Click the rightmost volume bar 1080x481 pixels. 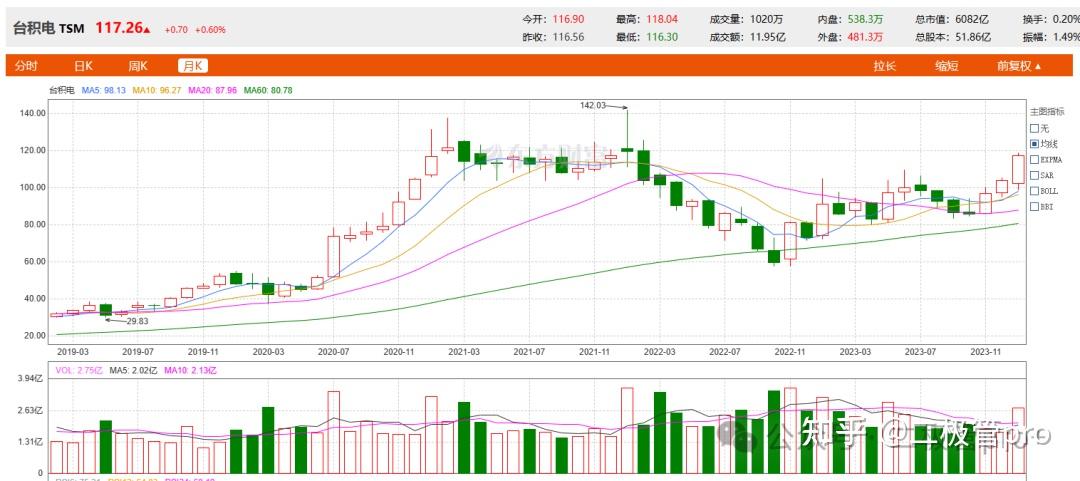(x=1018, y=440)
